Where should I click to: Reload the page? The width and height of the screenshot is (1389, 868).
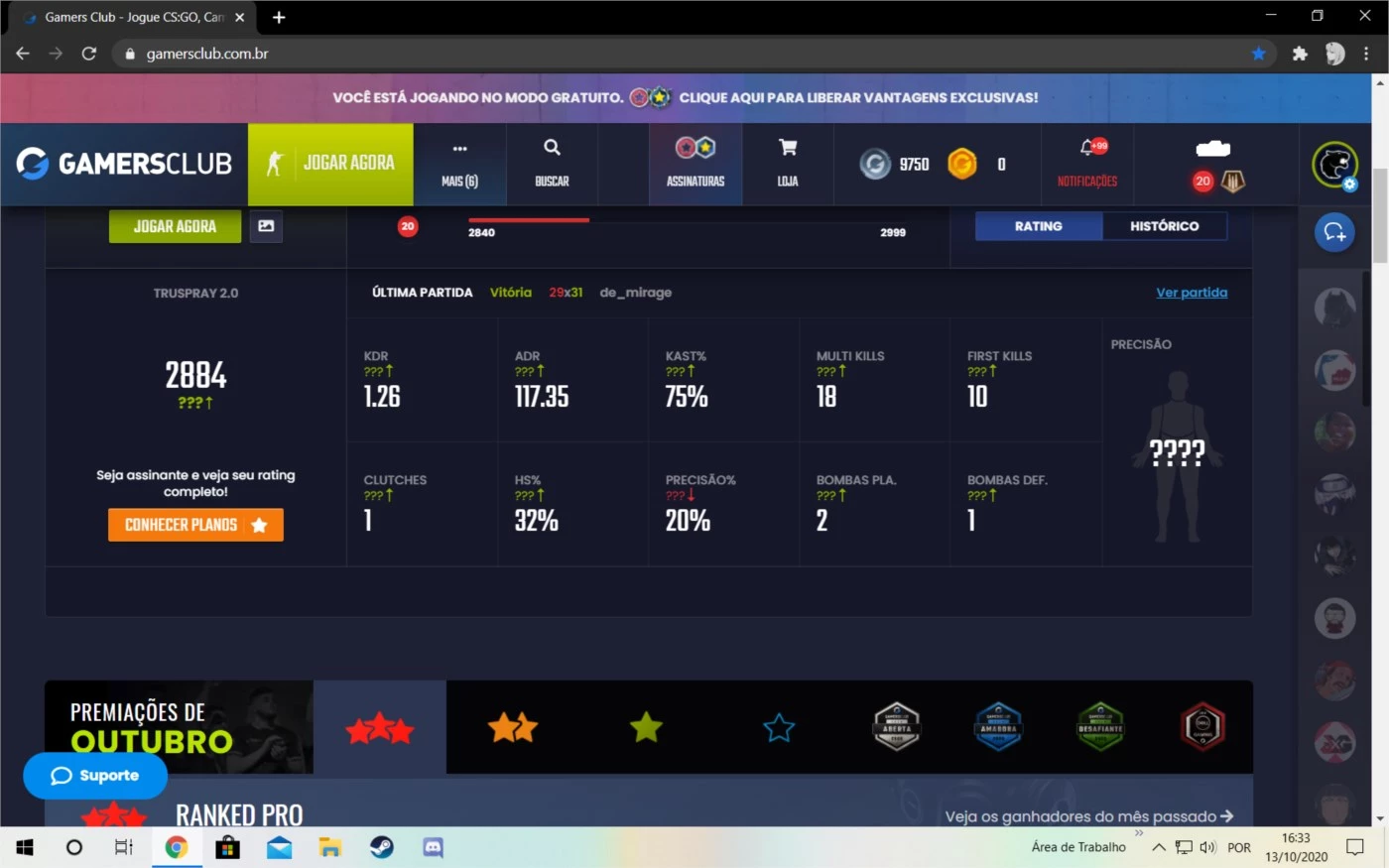(88, 54)
